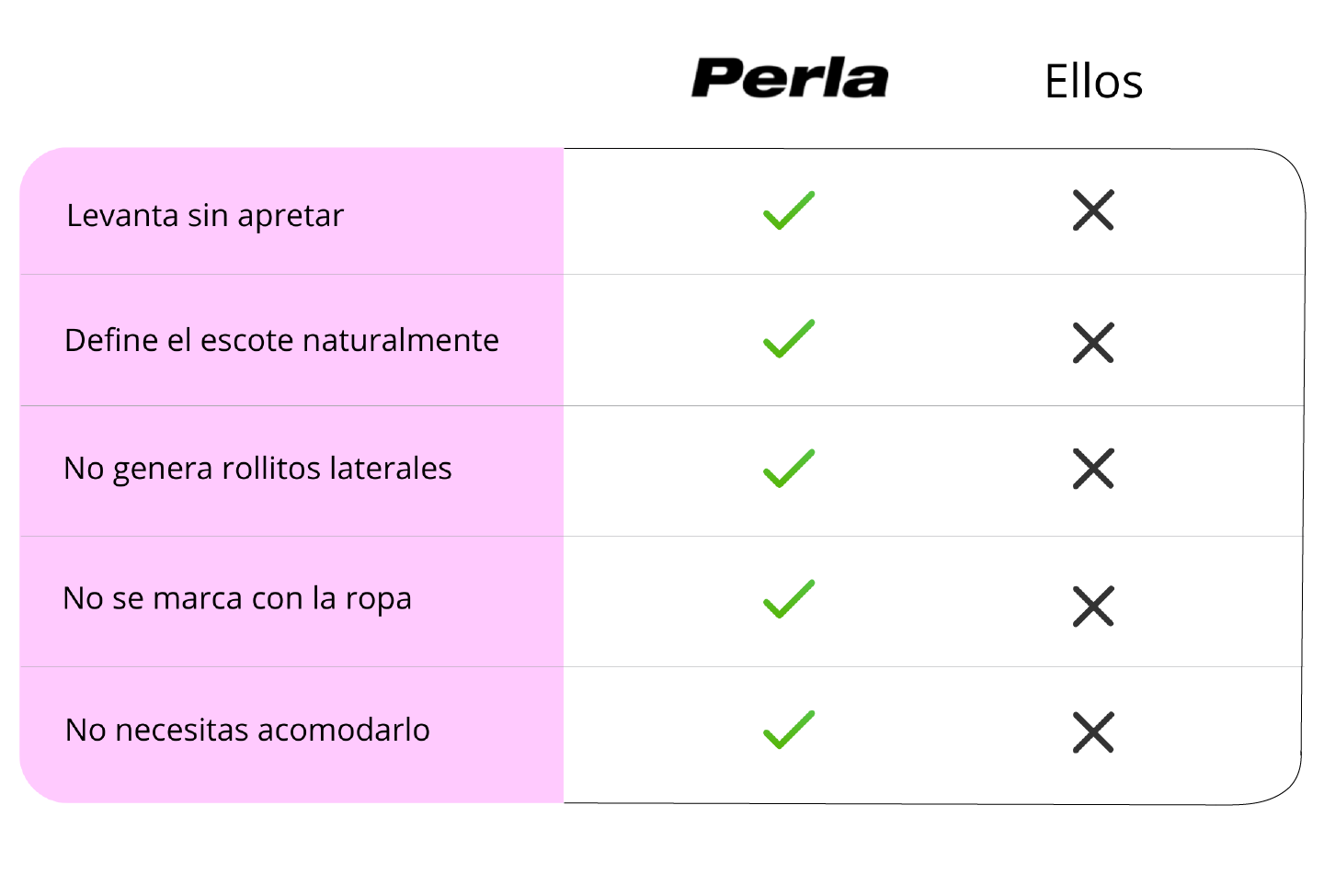
Task: Click green checkmark for Levanta sin apretar
Action: pos(789,210)
